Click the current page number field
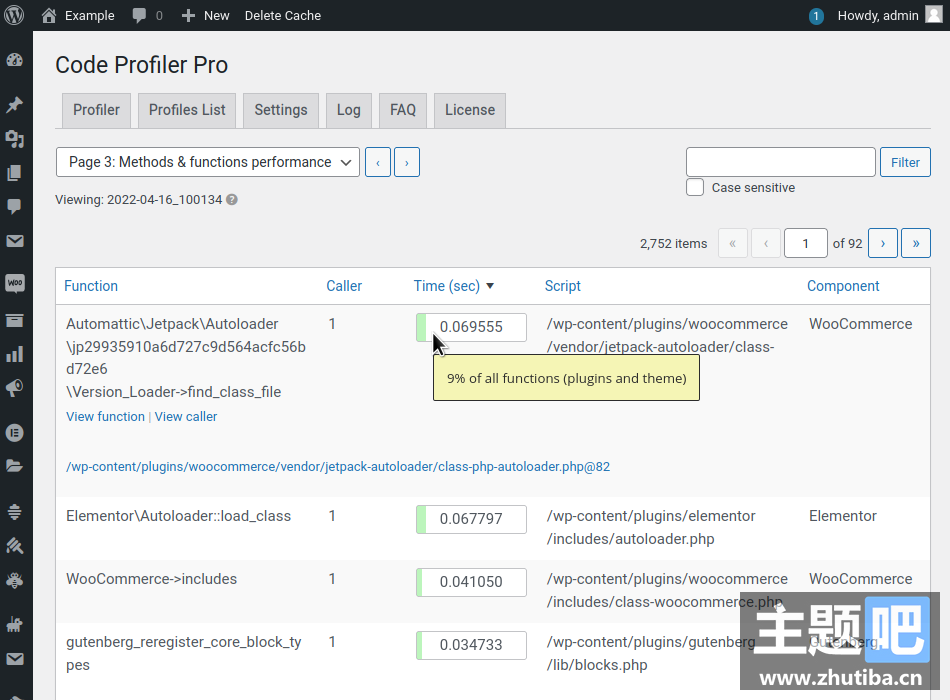This screenshot has height=700, width=950. (806, 243)
